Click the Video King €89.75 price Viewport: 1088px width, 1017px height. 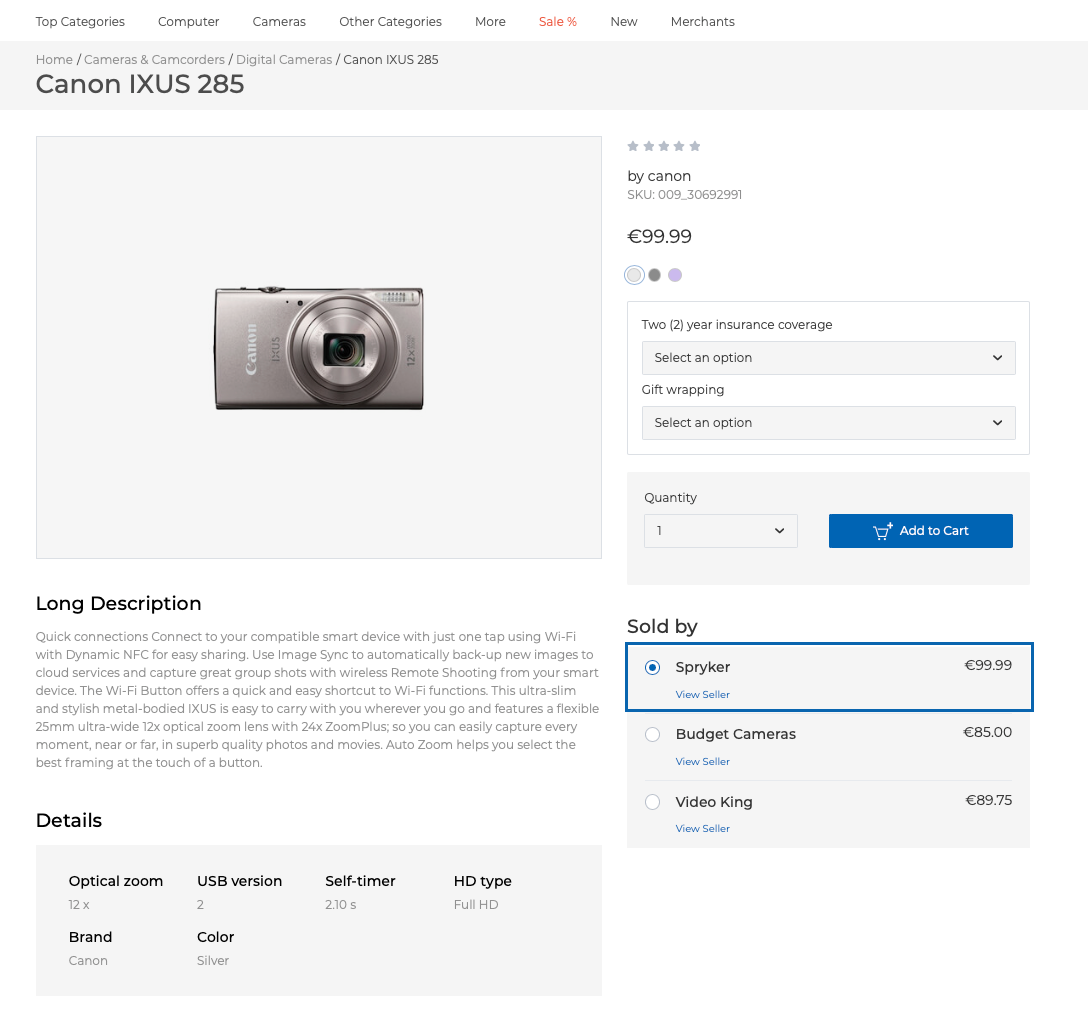[x=989, y=801]
